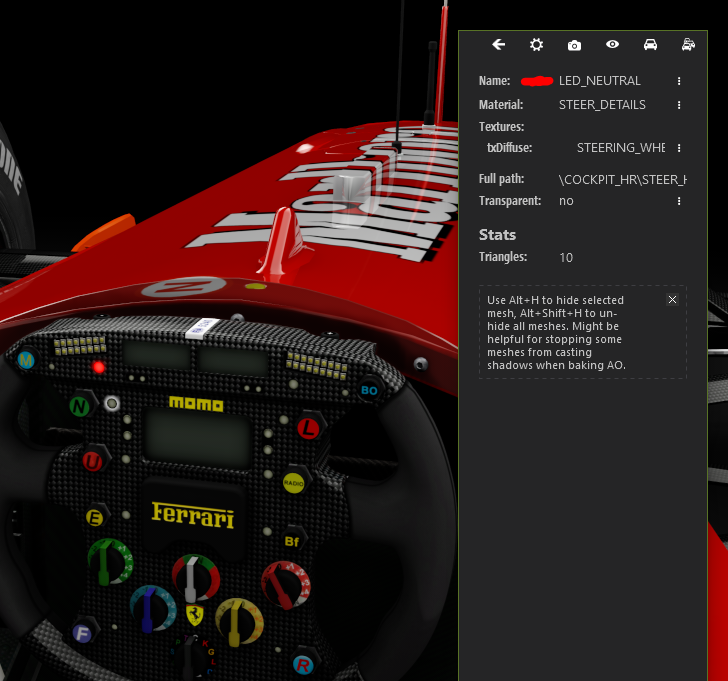Click the momo logo on steering wheel
This screenshot has height=681, width=728.
pos(196,404)
